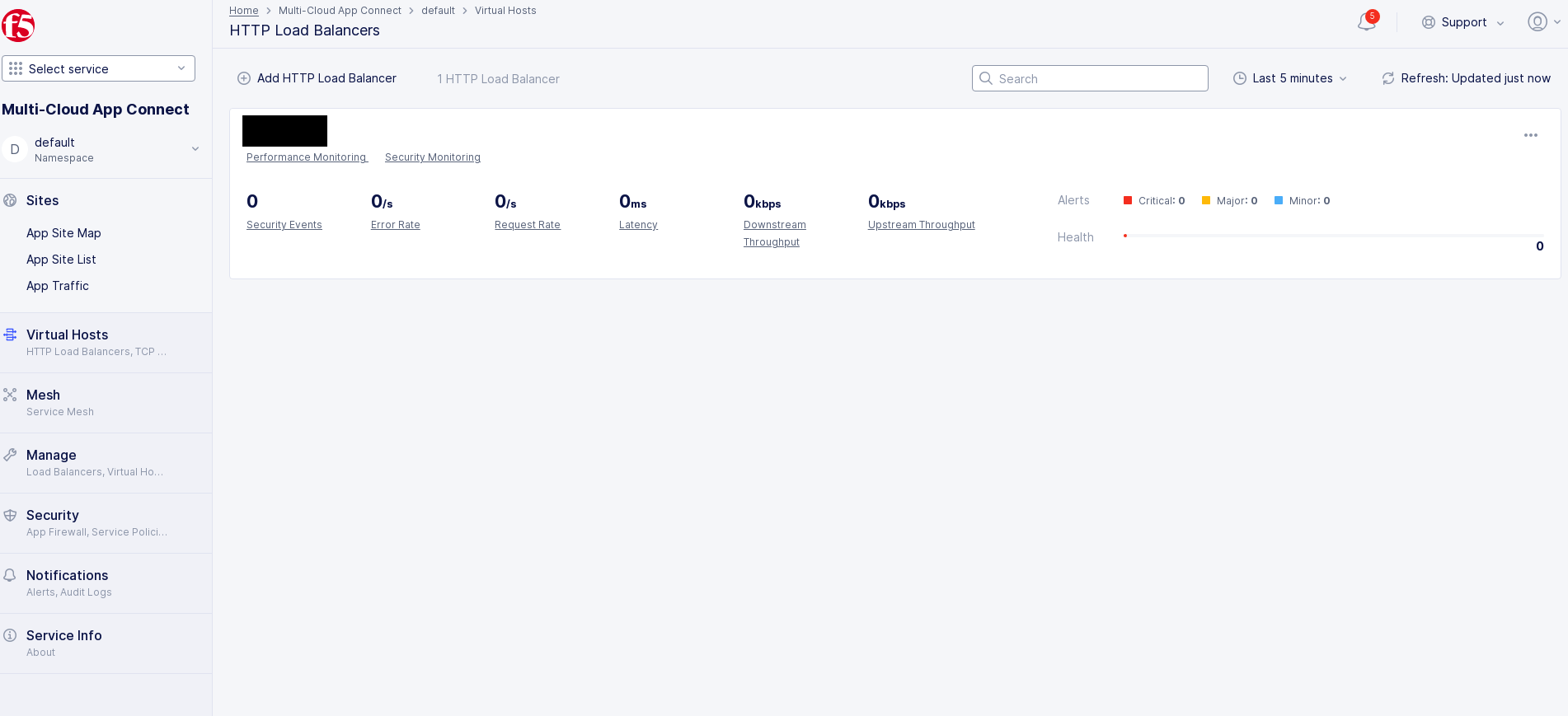Expand the Select service dropdown
This screenshot has height=716, width=1568.
point(98,68)
